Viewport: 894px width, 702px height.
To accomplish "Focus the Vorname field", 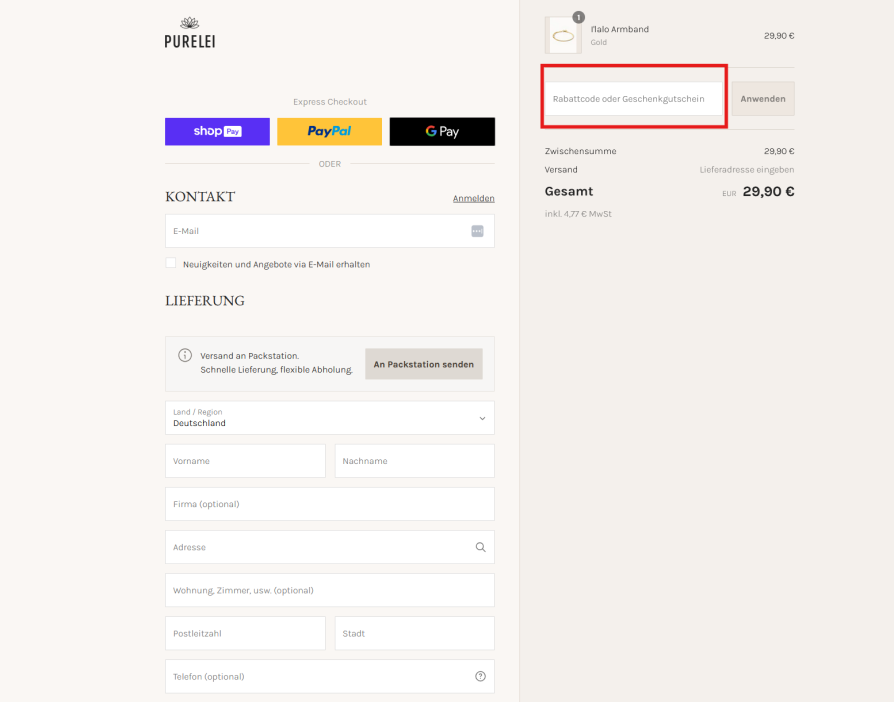I will pyautogui.click(x=245, y=461).
